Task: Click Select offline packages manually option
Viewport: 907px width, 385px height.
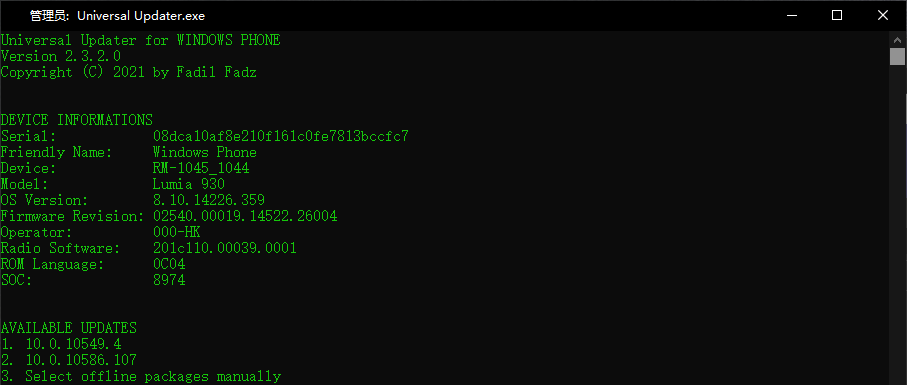Action: pyautogui.click(x=141, y=376)
